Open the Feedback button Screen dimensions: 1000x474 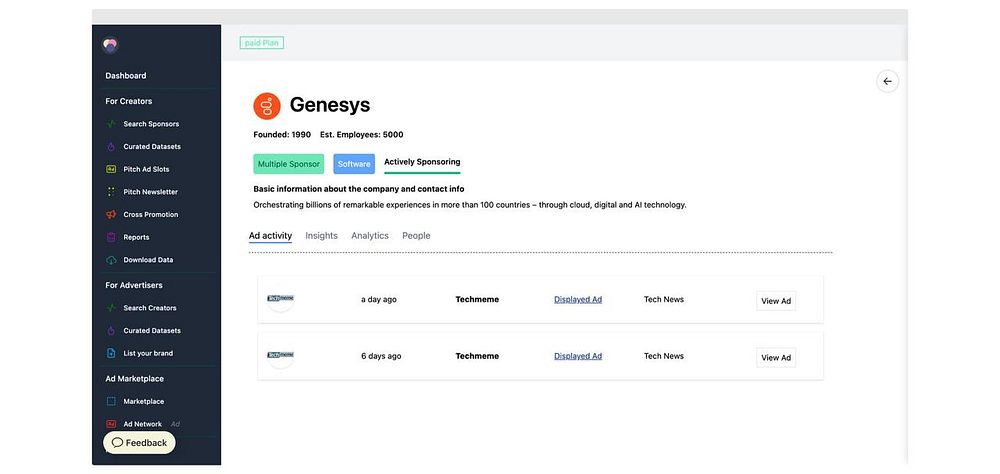(x=139, y=443)
